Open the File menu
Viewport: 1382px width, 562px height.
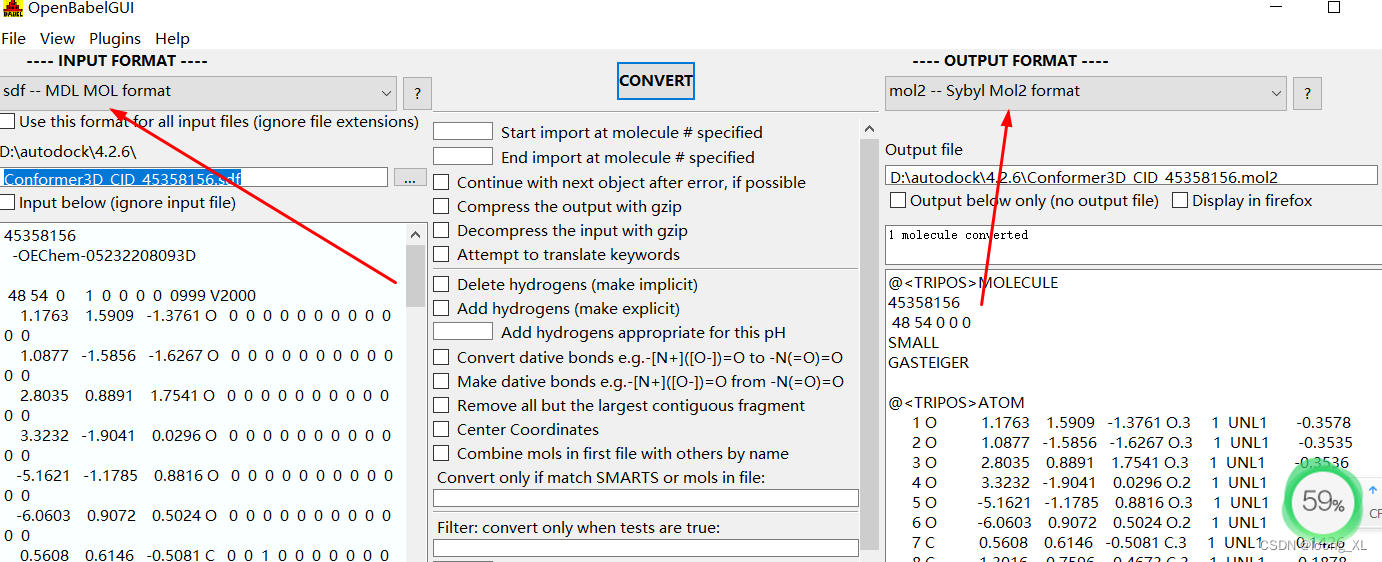14,38
